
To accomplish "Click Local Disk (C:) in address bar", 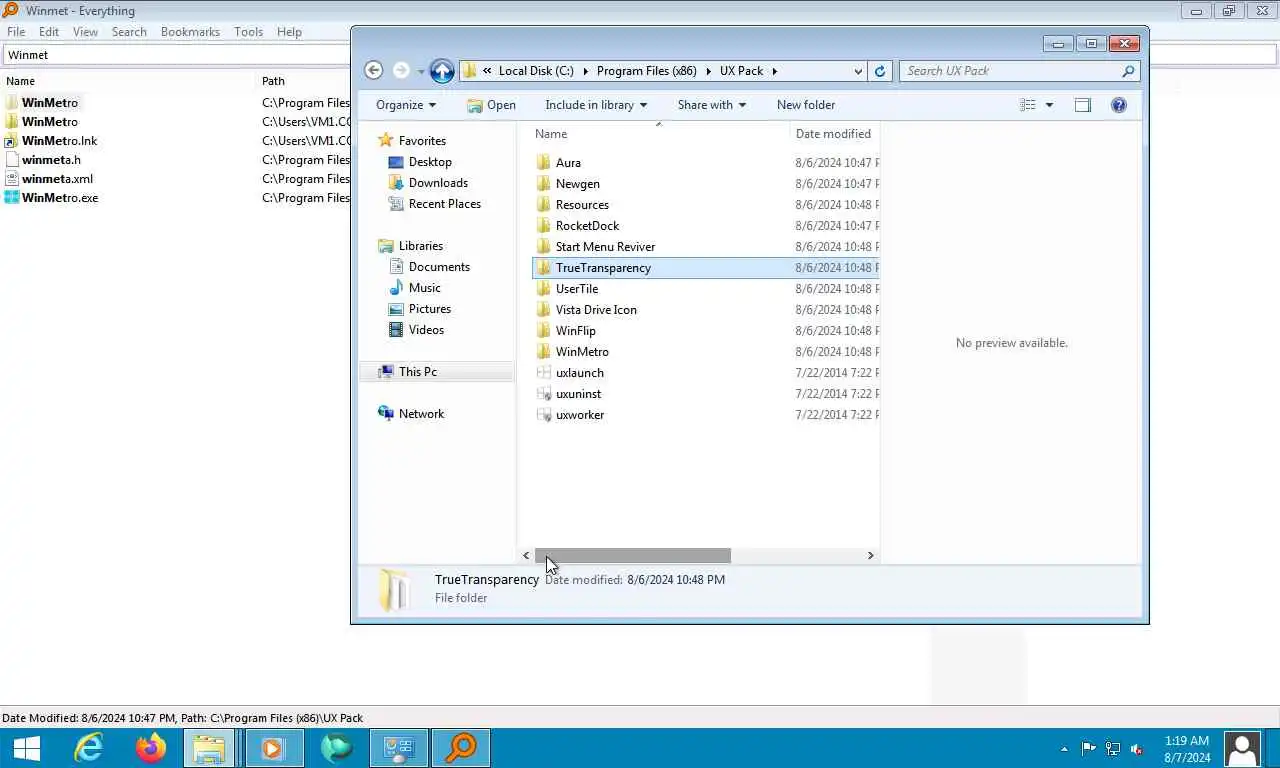I will pyautogui.click(x=536, y=71).
